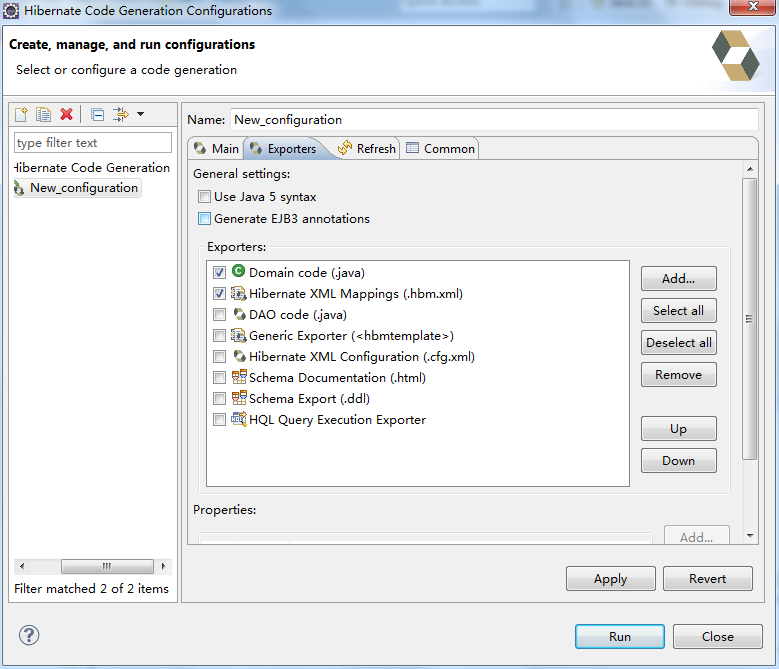Close the window with red X button
Viewport: 779px width, 669px height.
point(752,7)
